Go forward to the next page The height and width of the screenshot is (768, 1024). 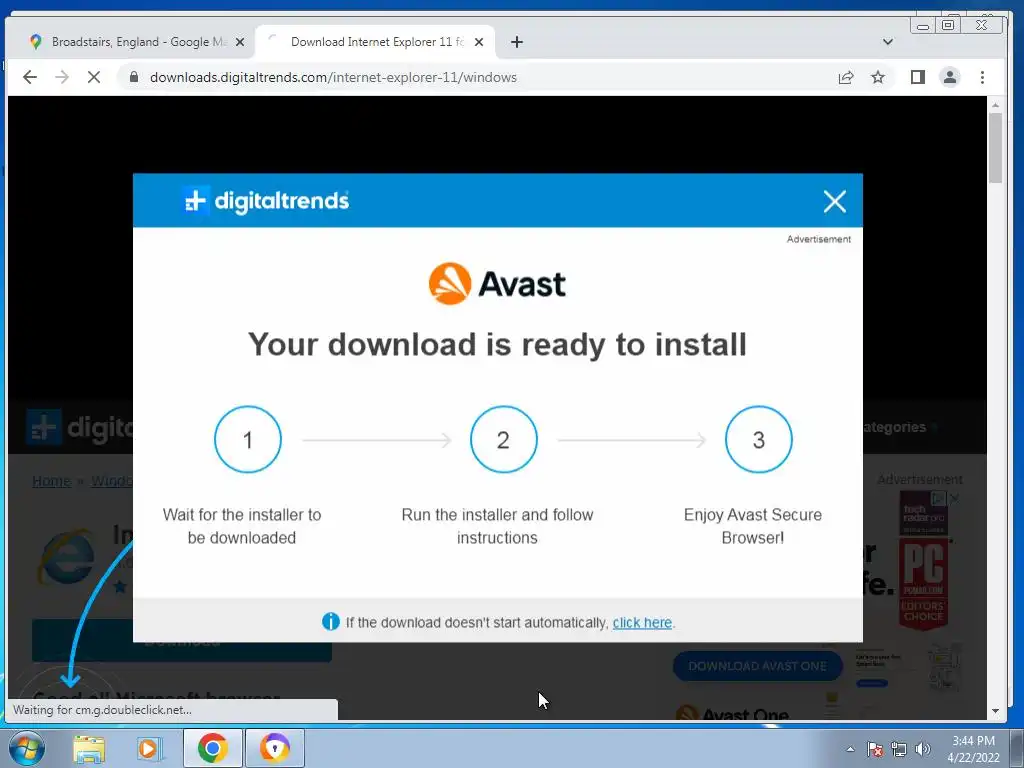click(62, 77)
